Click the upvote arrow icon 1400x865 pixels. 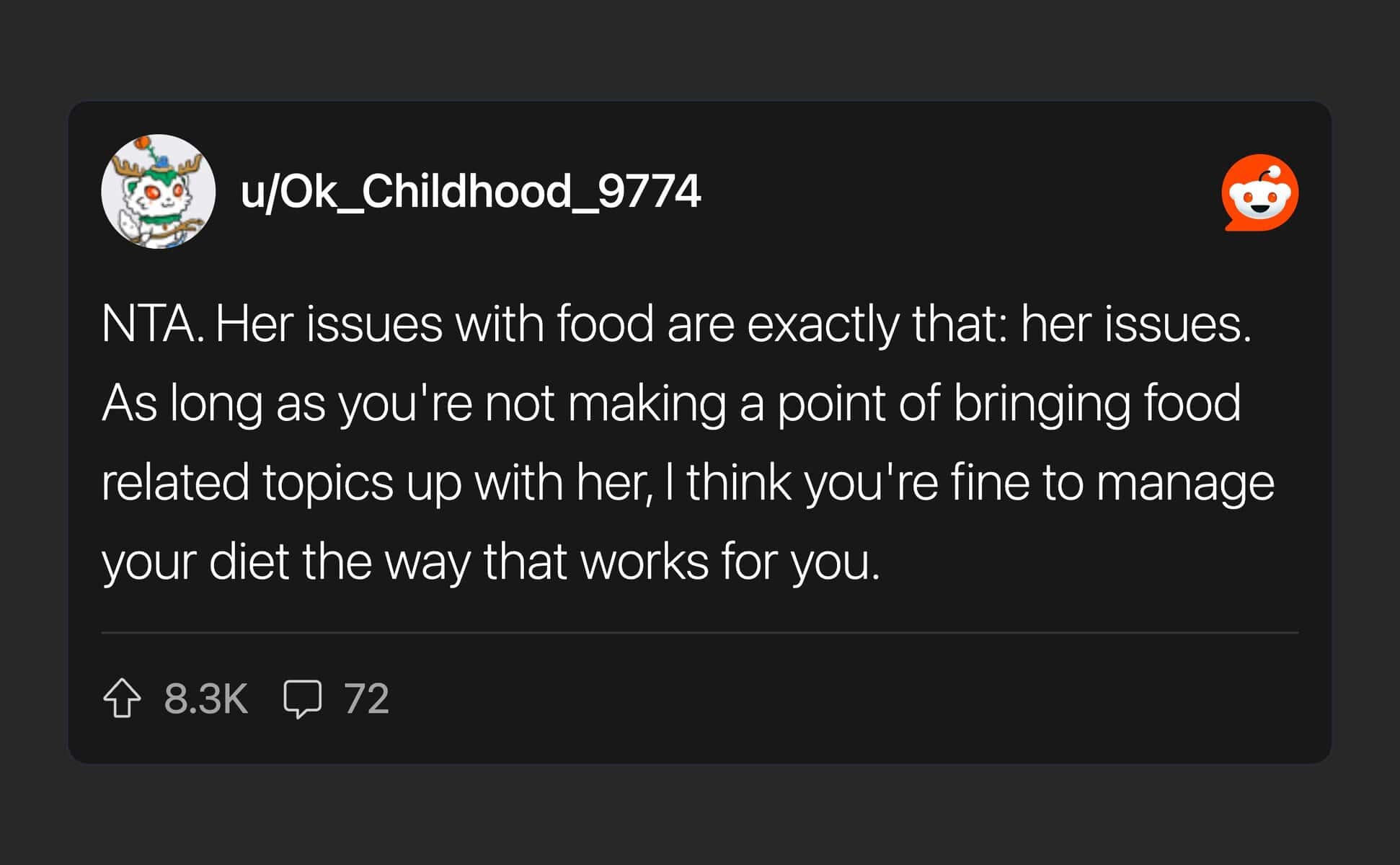122,698
